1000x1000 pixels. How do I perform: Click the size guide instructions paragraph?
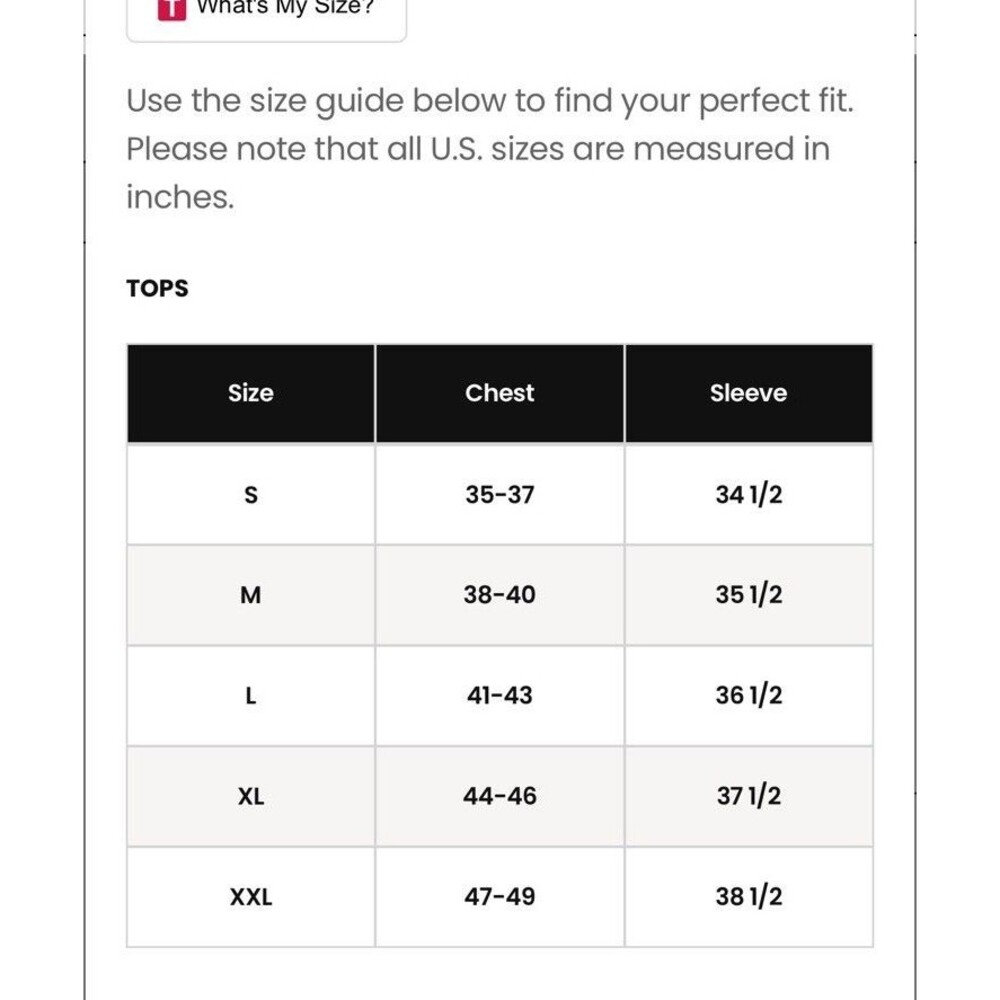[490, 149]
